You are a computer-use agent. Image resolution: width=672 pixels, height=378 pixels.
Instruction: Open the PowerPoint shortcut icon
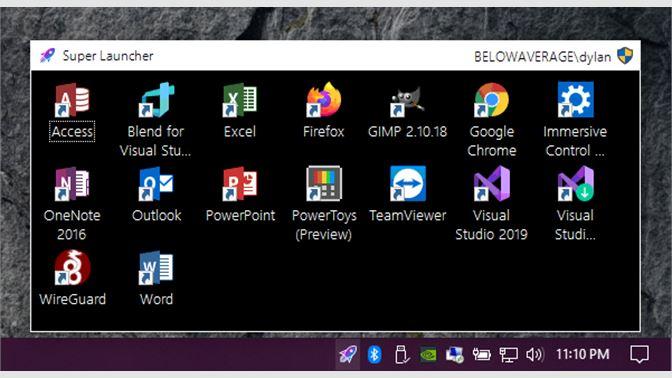click(x=240, y=184)
